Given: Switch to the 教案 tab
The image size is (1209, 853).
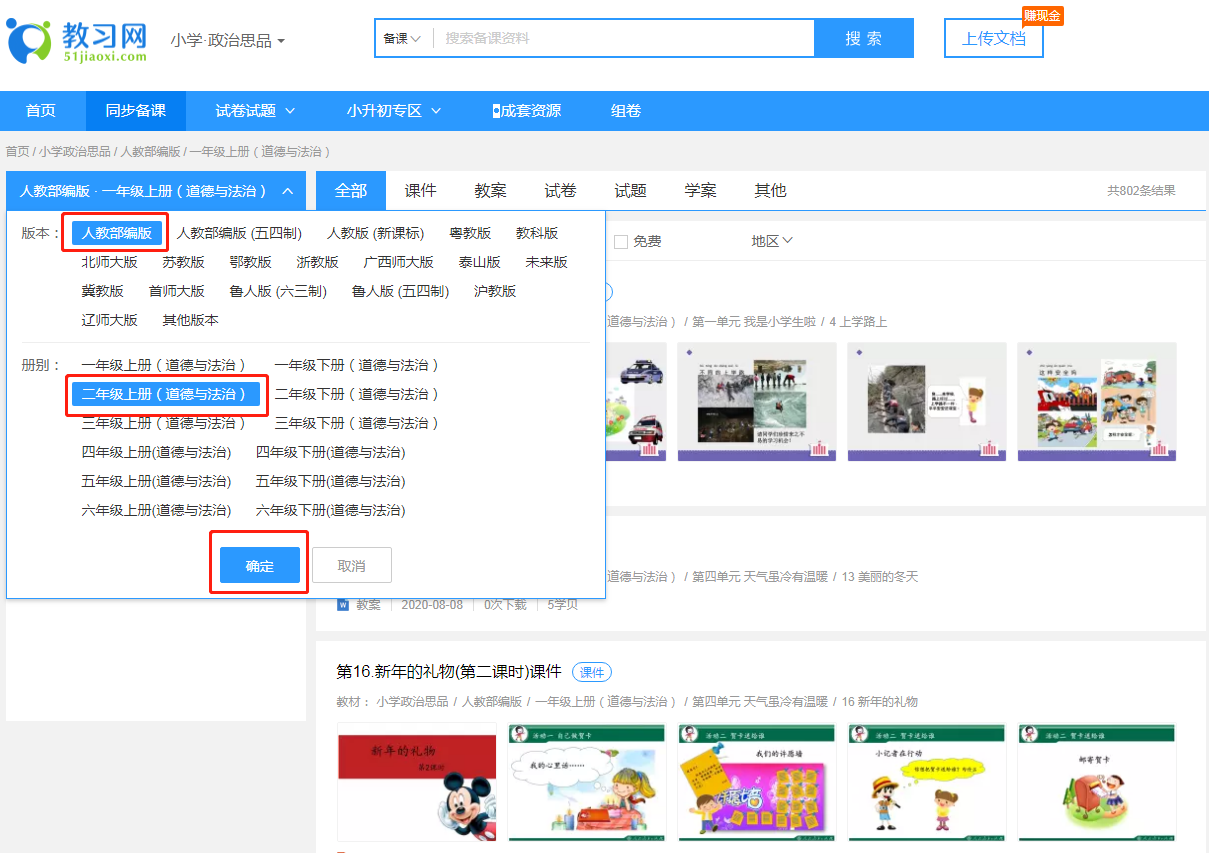Looking at the screenshot, I should pyautogui.click(x=491, y=190).
